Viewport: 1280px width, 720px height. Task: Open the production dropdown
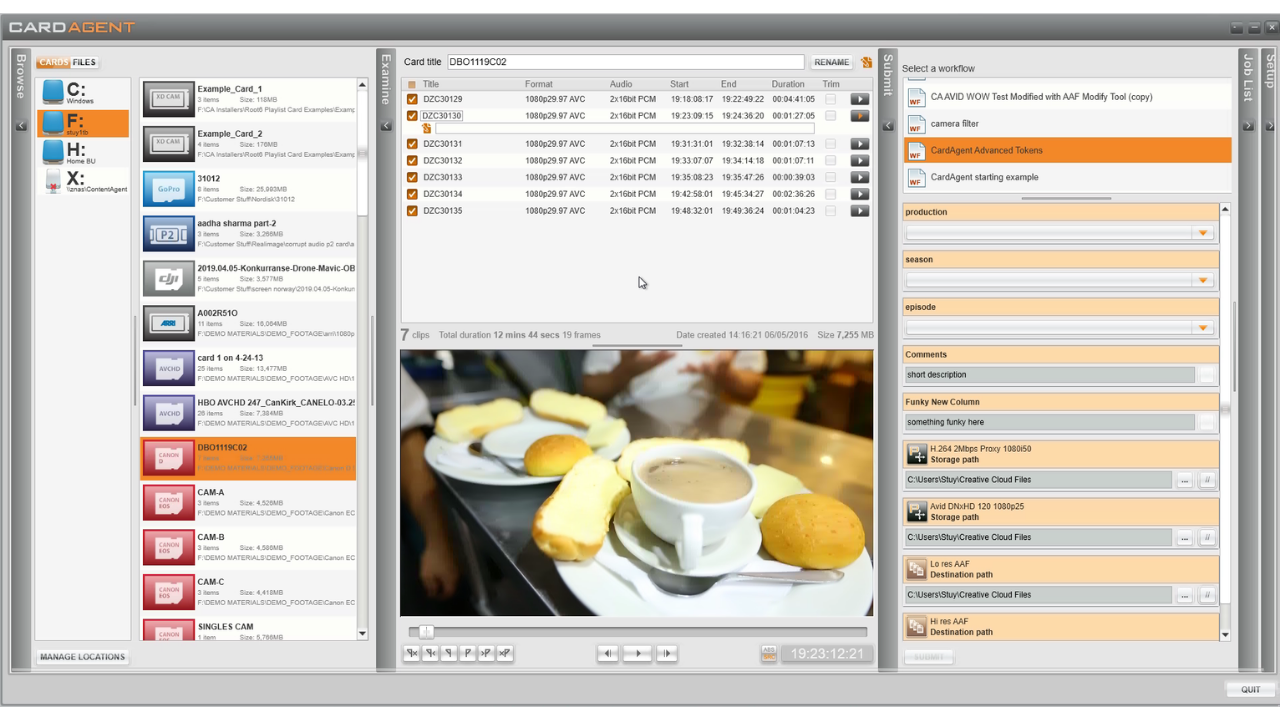pyautogui.click(x=1203, y=233)
